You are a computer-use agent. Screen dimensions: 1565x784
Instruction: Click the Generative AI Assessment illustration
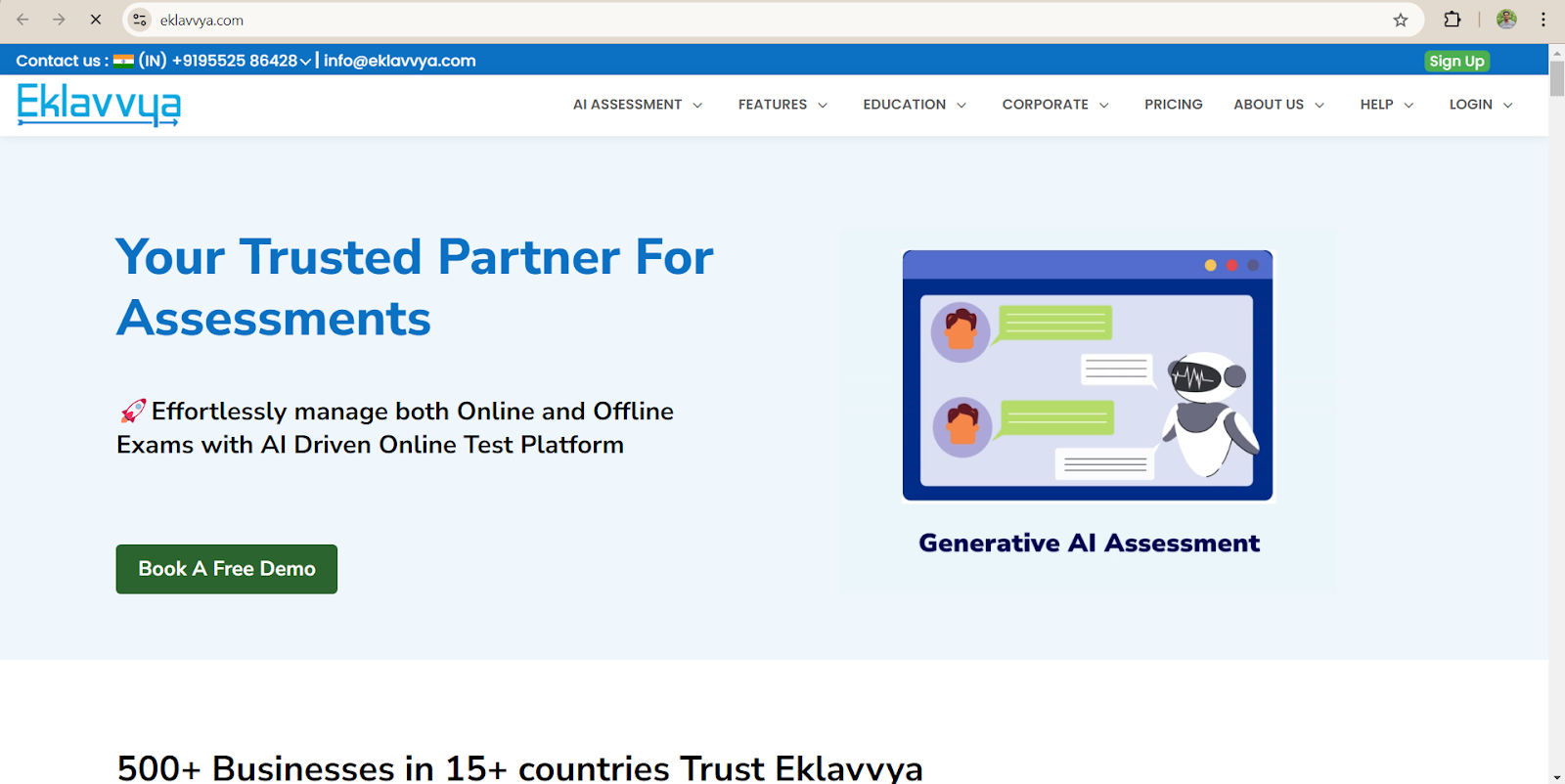tap(1088, 375)
